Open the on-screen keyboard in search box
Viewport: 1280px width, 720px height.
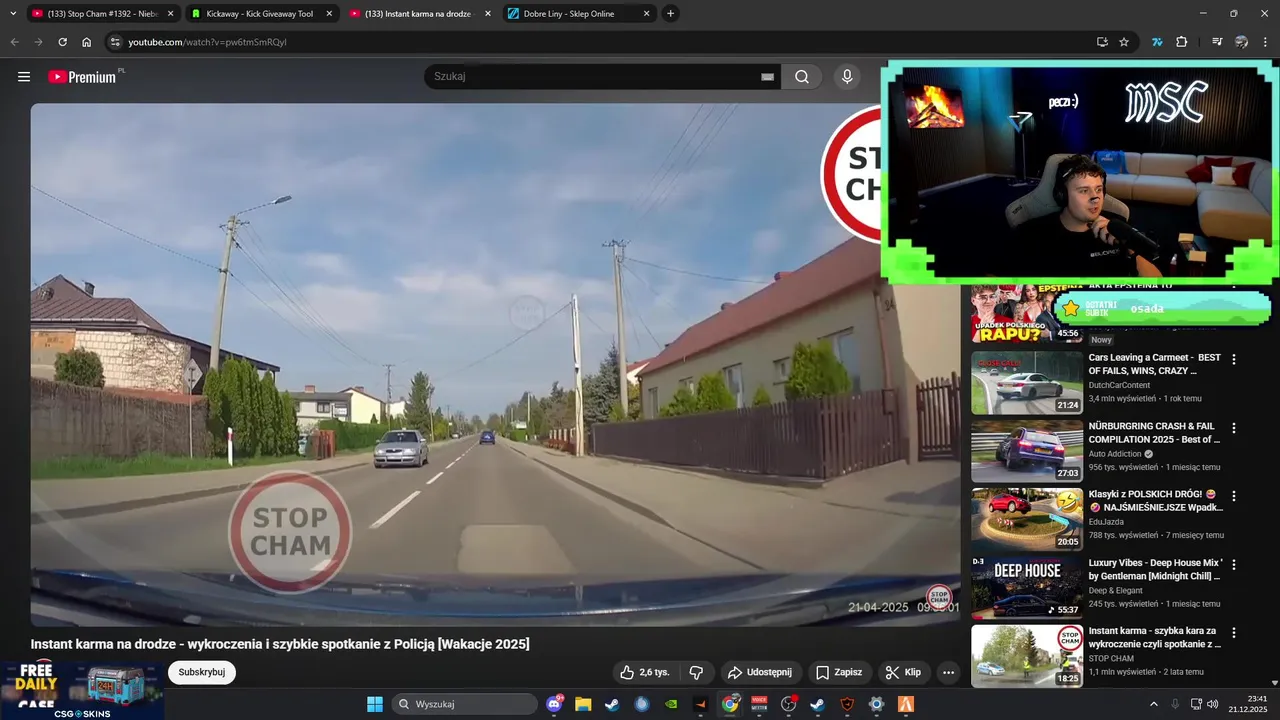767,77
